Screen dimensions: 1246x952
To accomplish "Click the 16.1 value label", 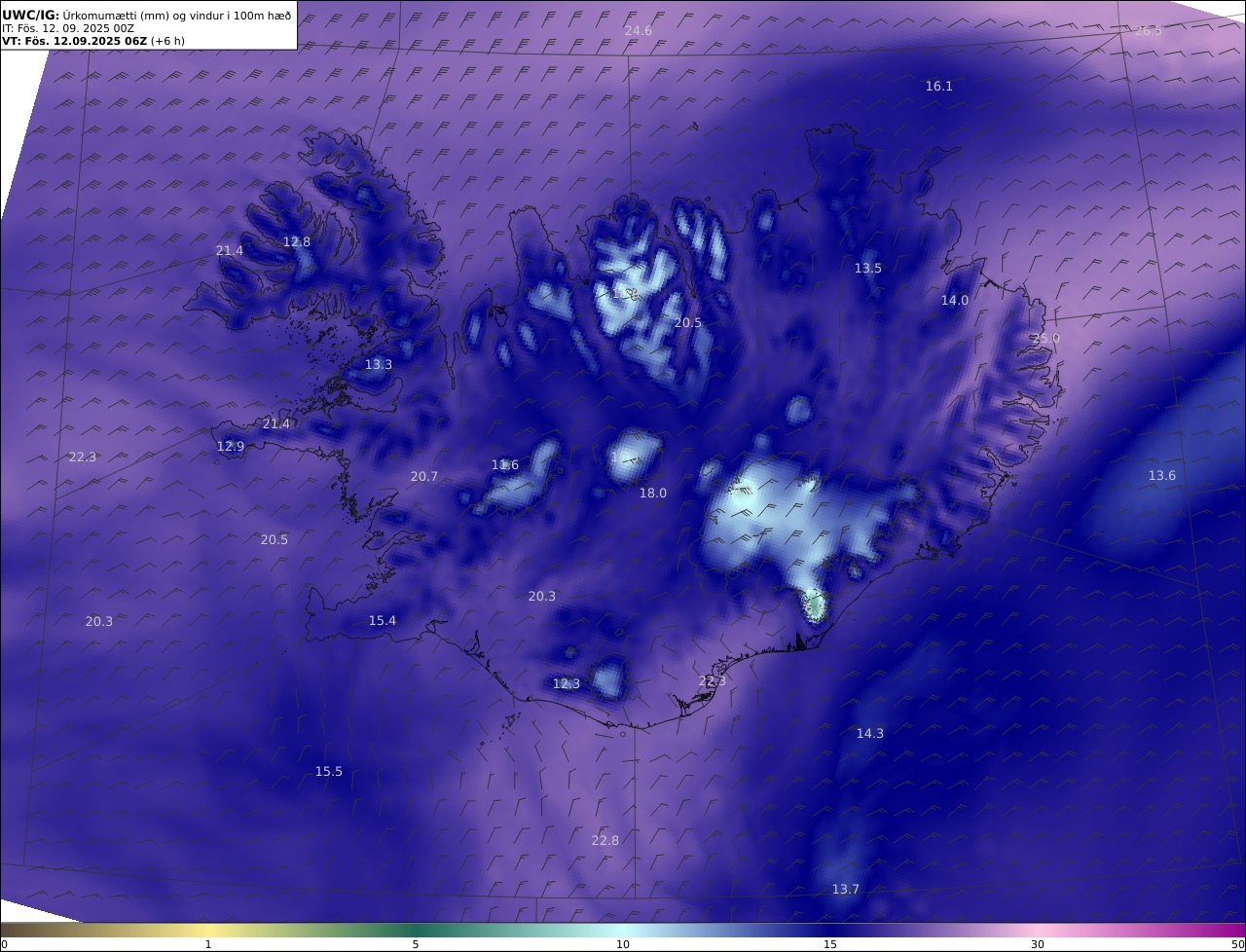I will pos(939,87).
